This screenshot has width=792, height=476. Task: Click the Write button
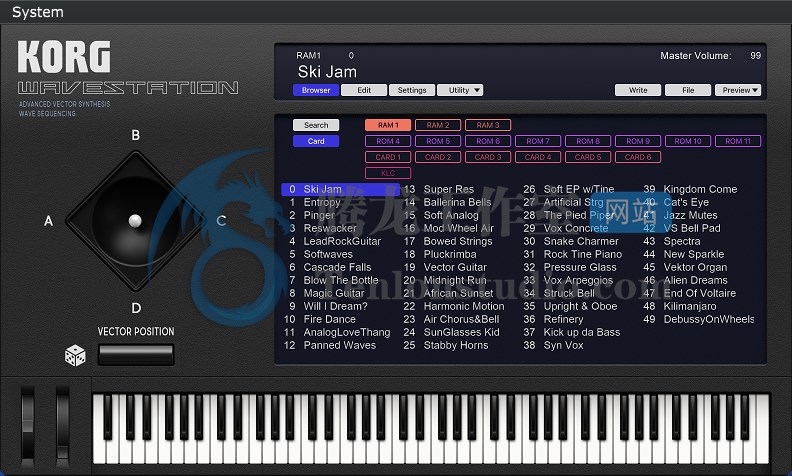click(638, 90)
